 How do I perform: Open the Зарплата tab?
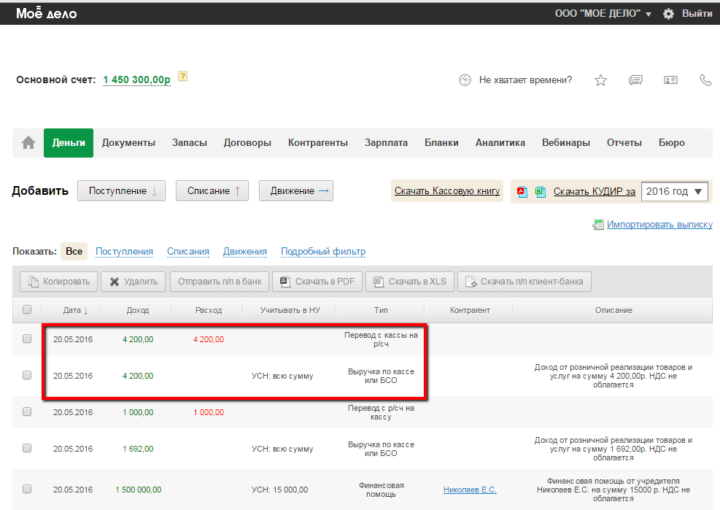click(x=386, y=143)
